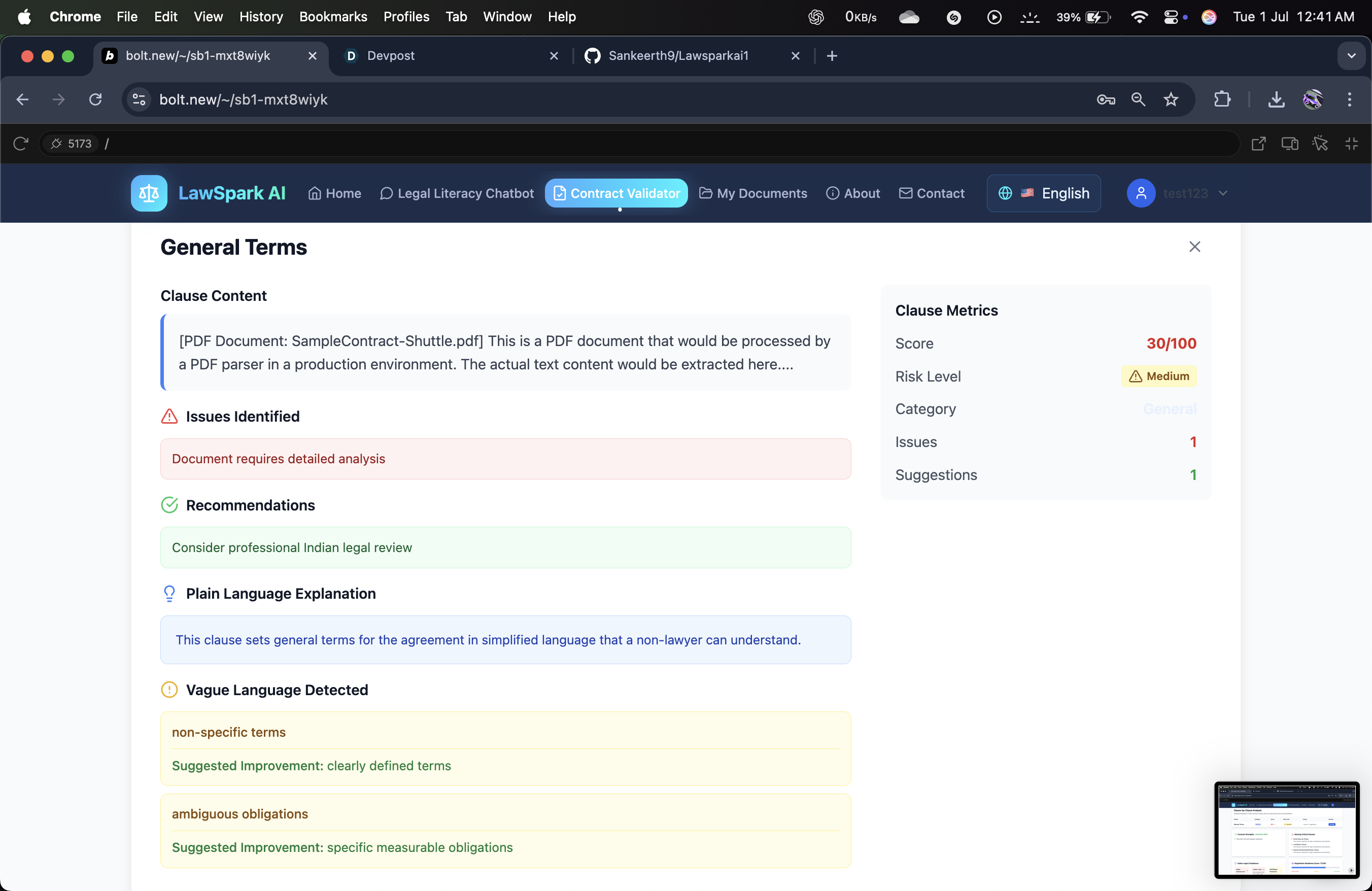Expand Chrome tab search chevron

[x=1351, y=56]
